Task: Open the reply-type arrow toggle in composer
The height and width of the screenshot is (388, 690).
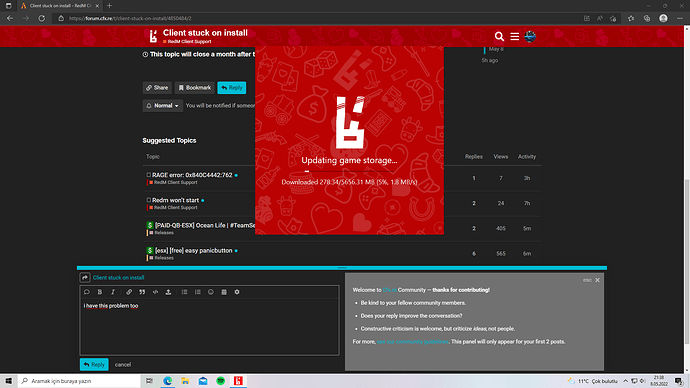Action: pyautogui.click(x=85, y=278)
